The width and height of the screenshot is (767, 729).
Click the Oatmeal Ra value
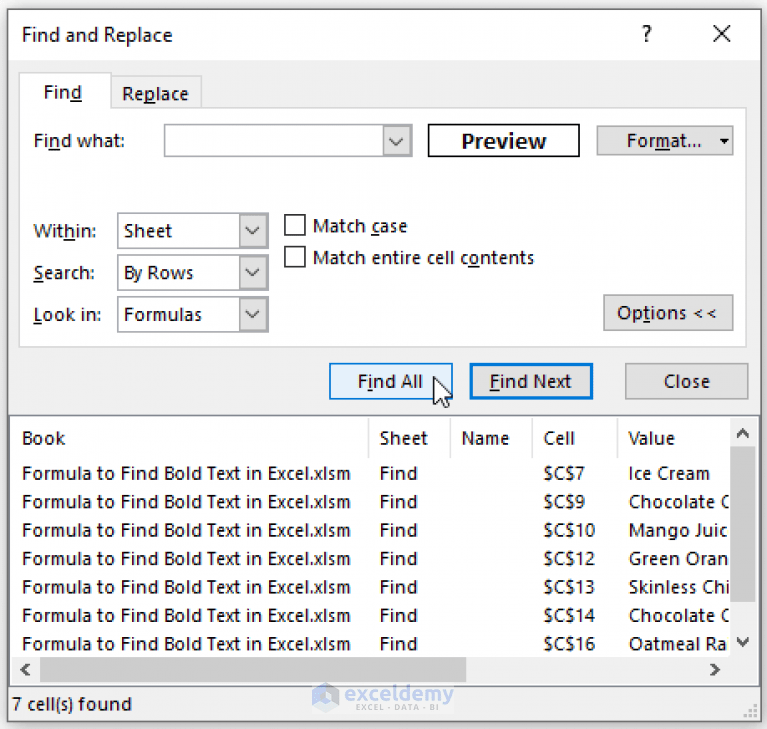pyautogui.click(x=677, y=644)
